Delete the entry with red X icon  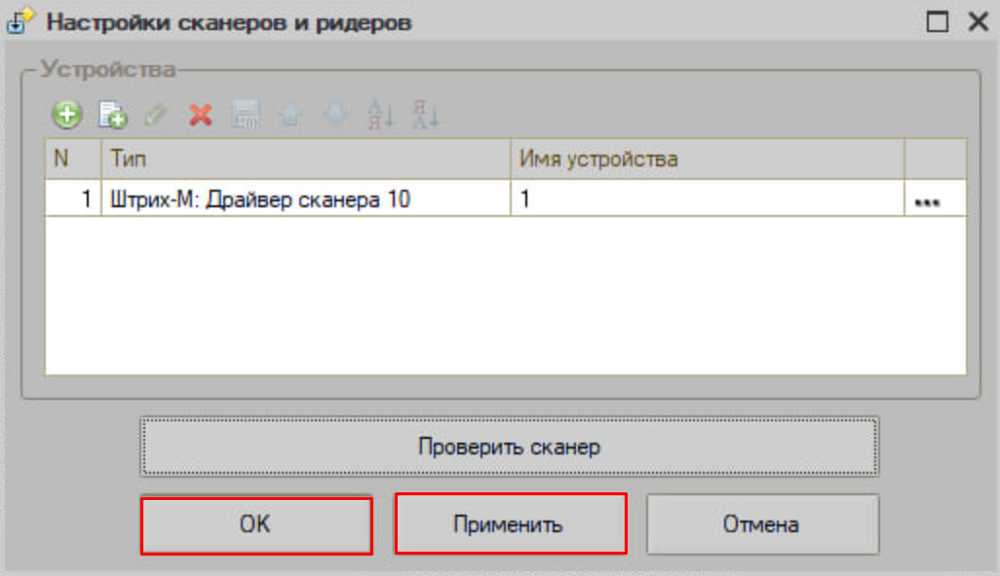pos(201,115)
